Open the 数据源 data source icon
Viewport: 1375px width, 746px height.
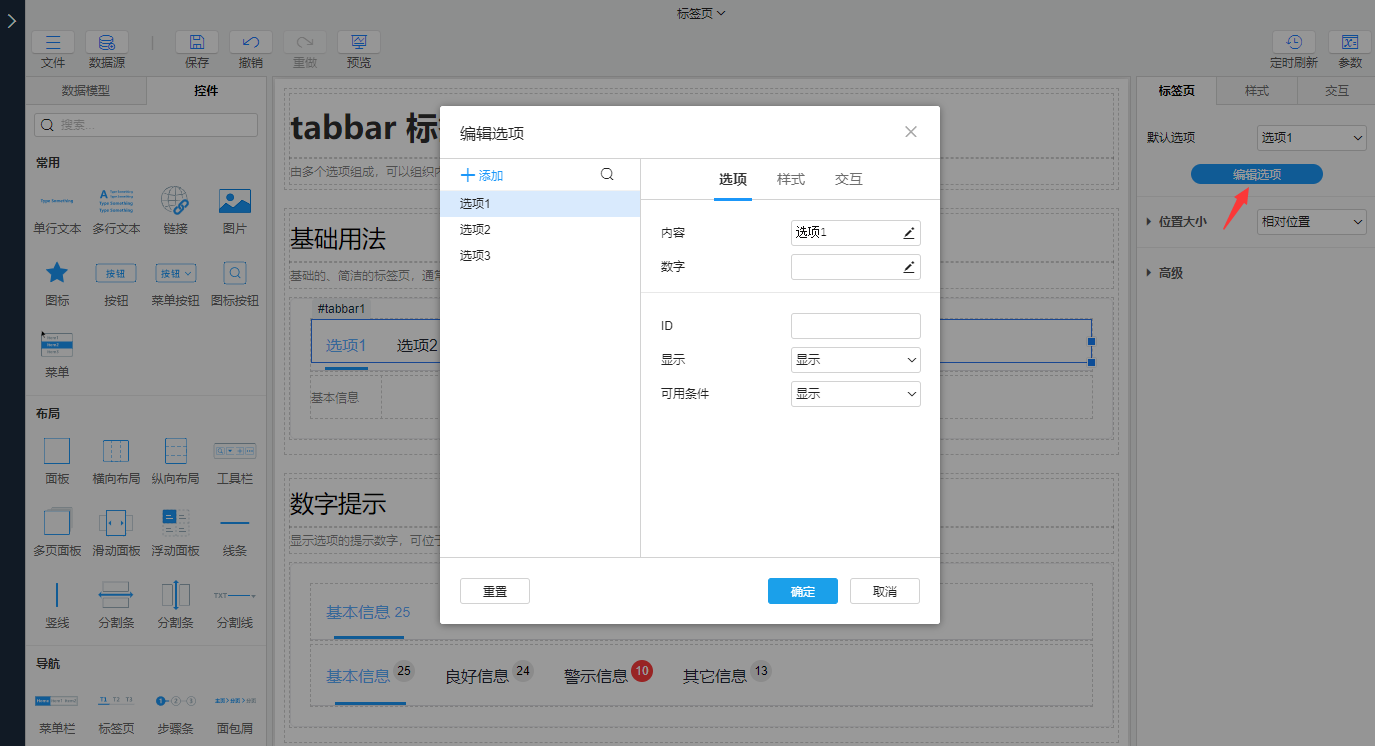click(106, 42)
